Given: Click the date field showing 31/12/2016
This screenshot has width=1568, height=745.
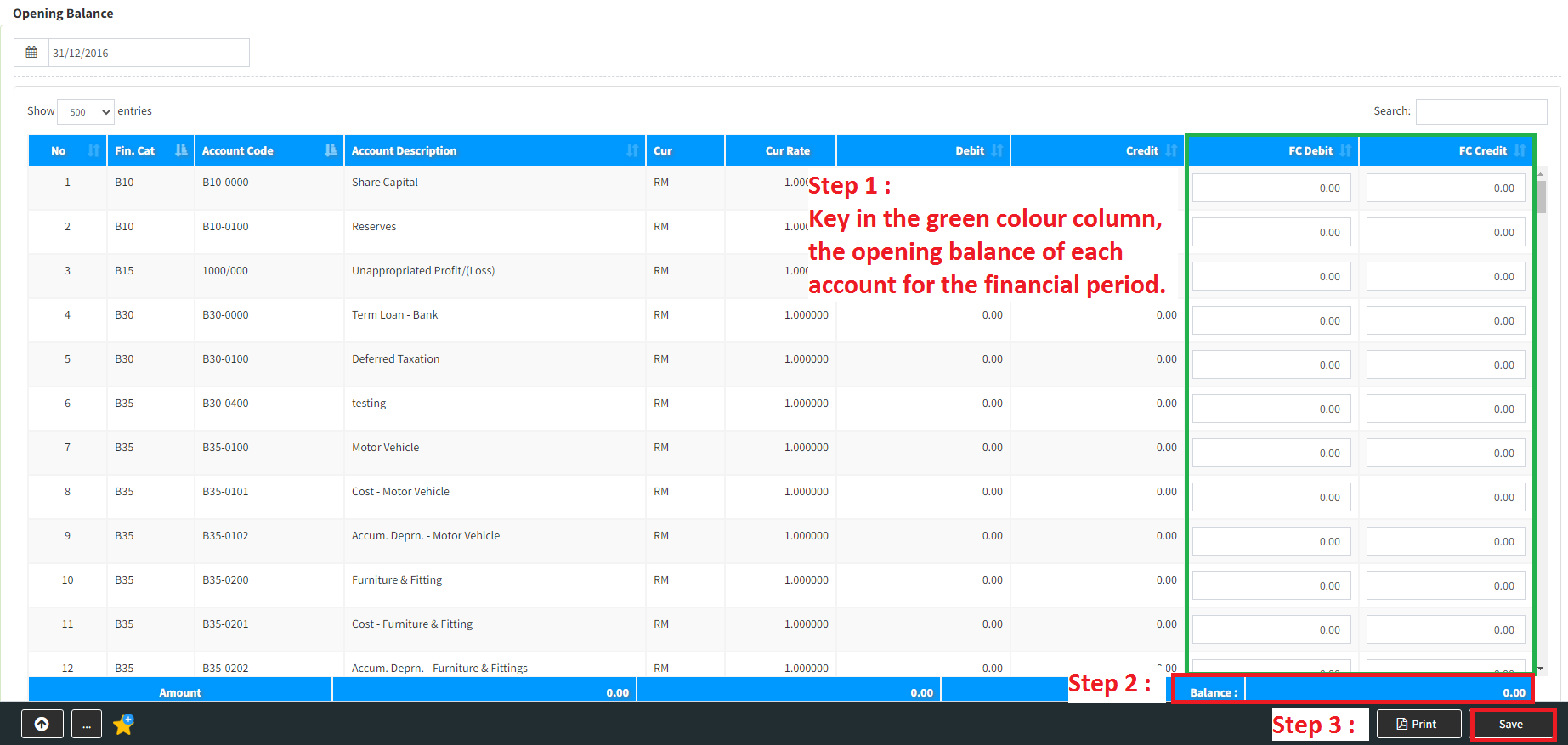Looking at the screenshot, I should 148,53.
